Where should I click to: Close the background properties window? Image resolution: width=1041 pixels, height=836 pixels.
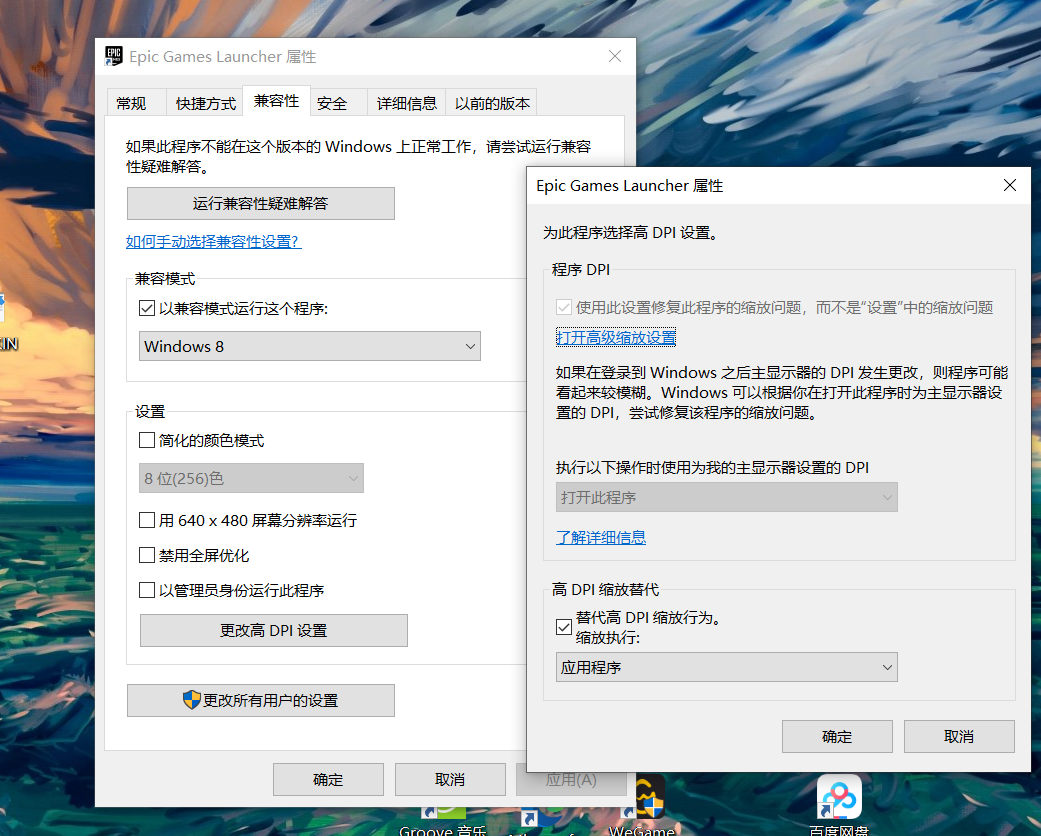[615, 56]
